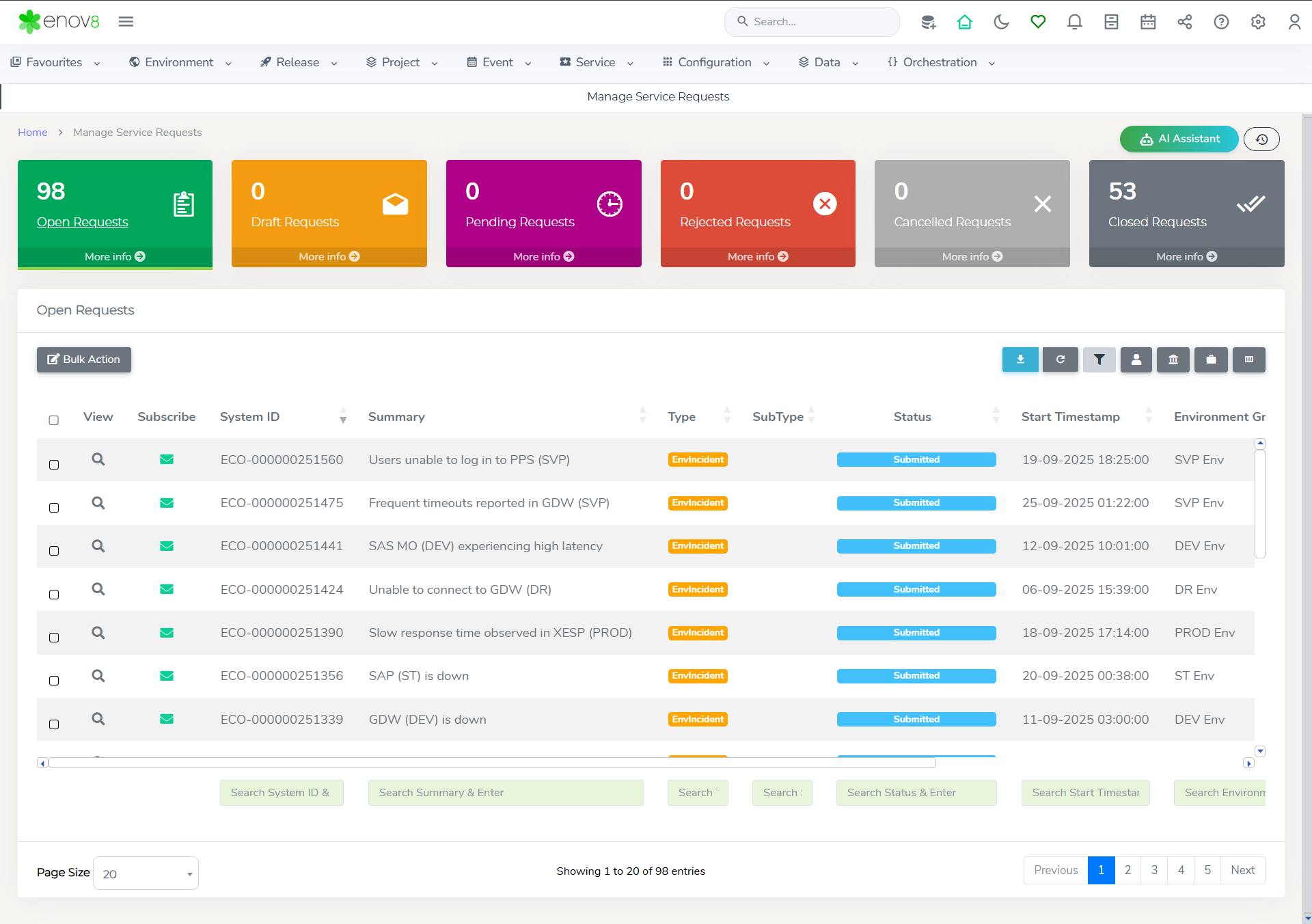Image resolution: width=1312 pixels, height=924 pixels.
Task: Select checkbox for GDW (DEV) is down
Action: coord(54,724)
